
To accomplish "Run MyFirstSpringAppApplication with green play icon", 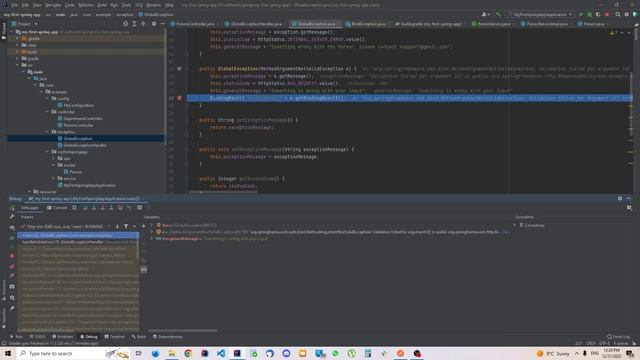I will pos(581,14).
